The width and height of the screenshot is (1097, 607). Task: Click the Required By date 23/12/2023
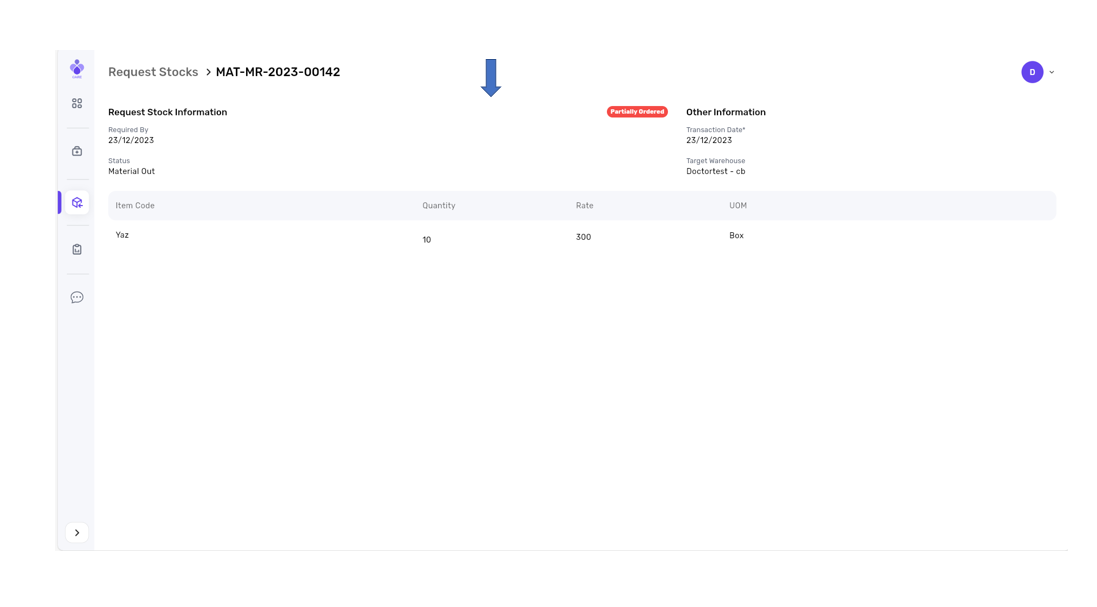131,141
